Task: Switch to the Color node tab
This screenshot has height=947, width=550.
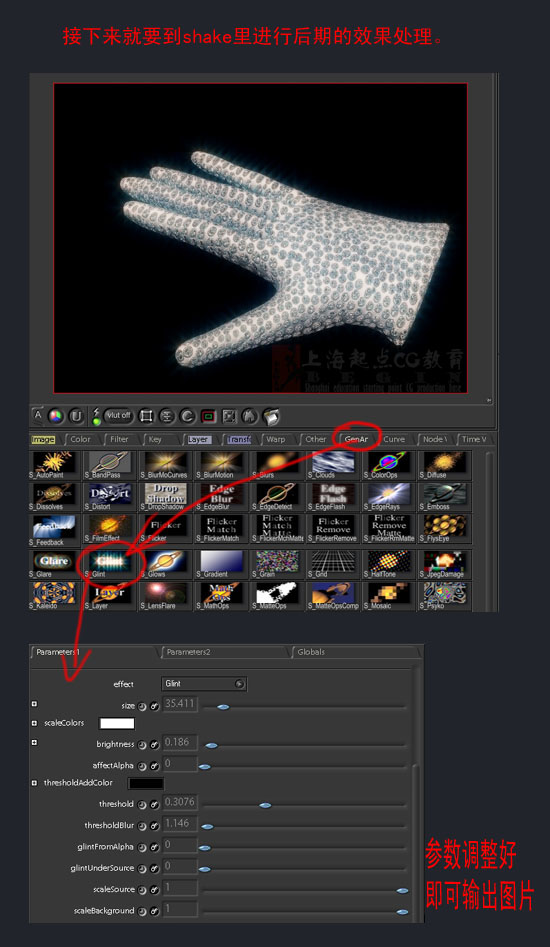Action: pos(80,439)
